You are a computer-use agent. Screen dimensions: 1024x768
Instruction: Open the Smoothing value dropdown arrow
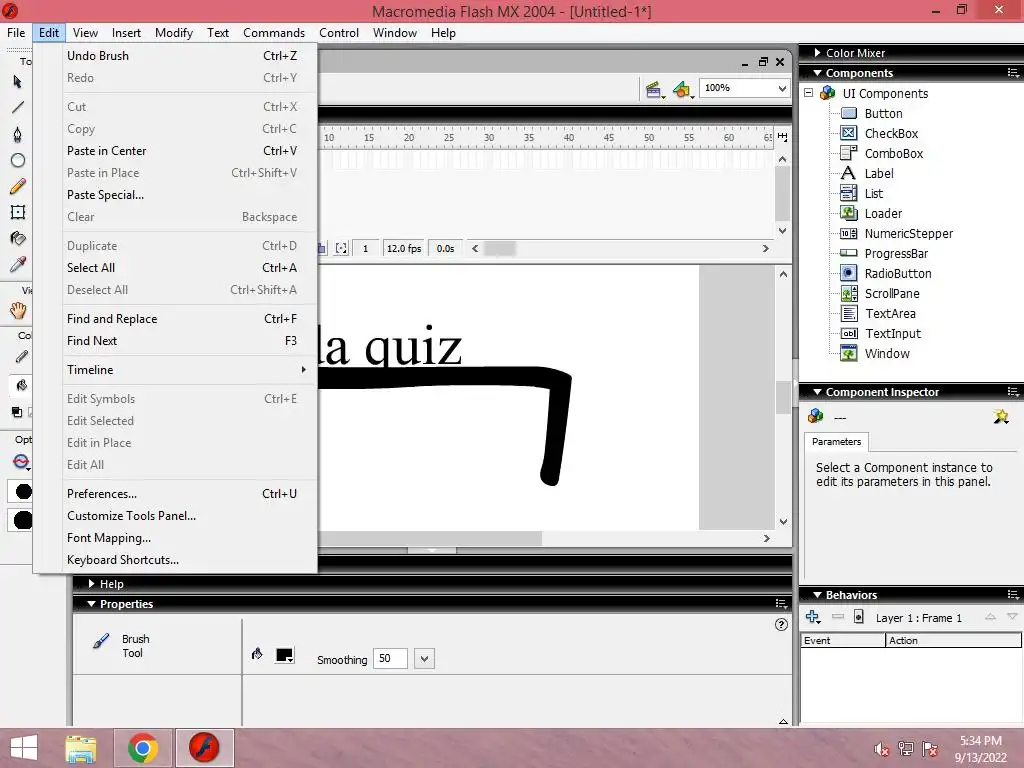point(424,659)
